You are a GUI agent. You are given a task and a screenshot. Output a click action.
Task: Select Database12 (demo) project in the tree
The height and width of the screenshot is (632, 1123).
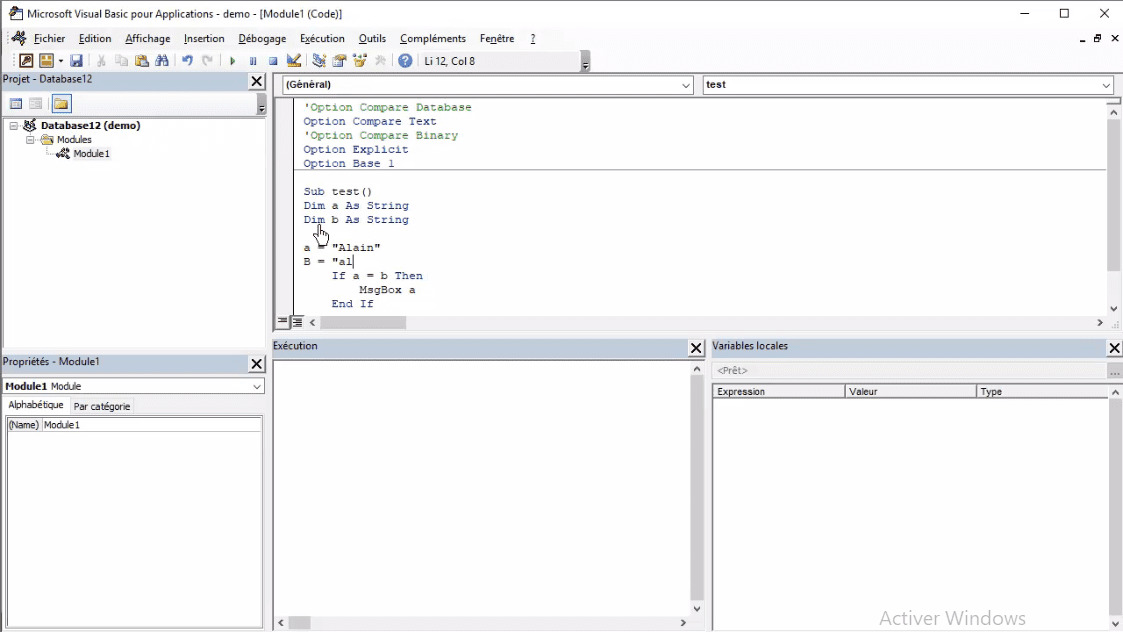tap(90, 125)
